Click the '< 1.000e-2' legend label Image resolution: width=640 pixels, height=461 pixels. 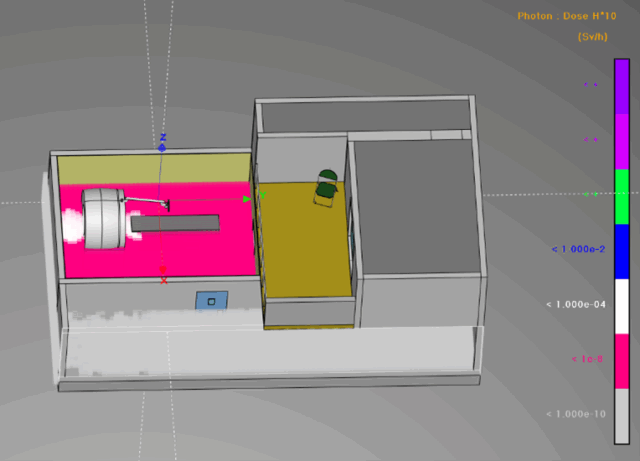(578, 248)
